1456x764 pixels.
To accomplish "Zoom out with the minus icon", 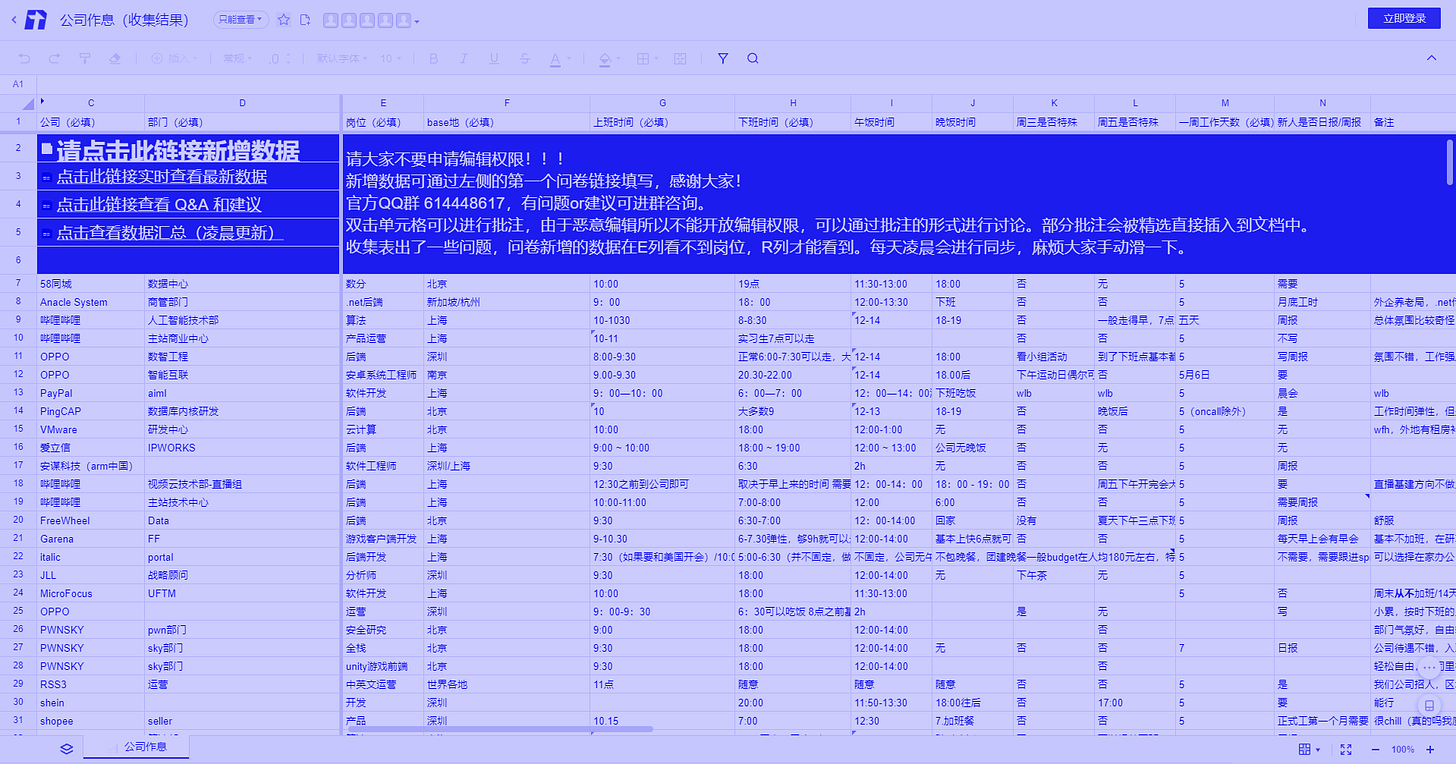I will click(1376, 749).
